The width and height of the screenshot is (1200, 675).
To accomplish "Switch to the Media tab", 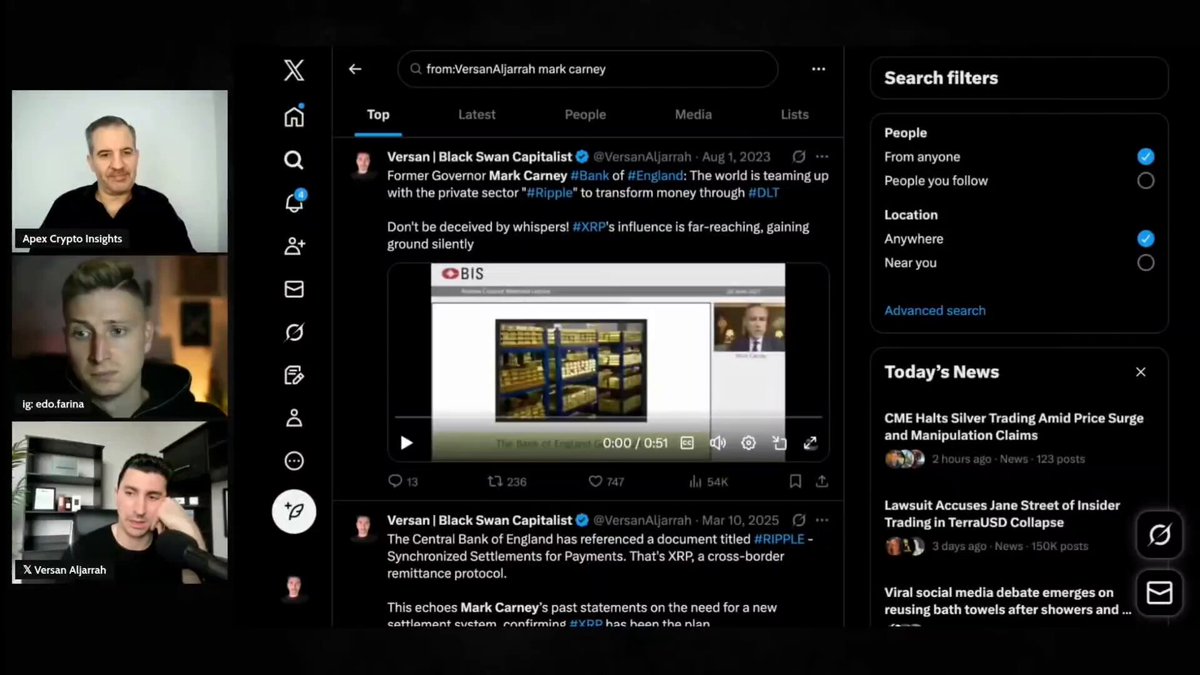I will 693,114.
